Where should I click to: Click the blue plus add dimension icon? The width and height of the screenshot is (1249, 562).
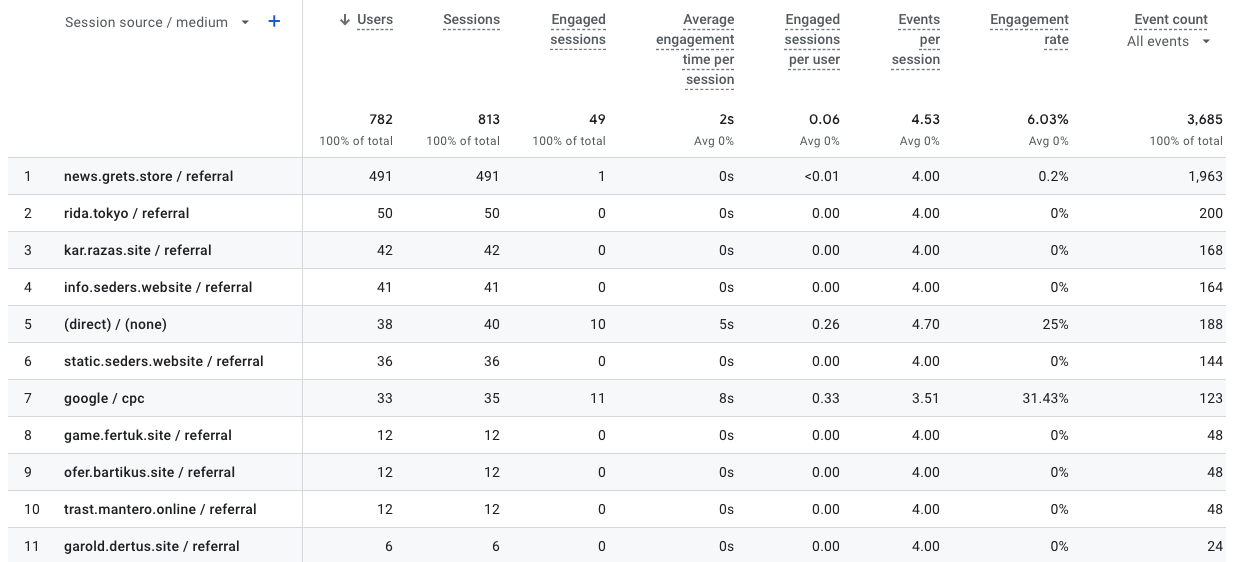coord(274,21)
